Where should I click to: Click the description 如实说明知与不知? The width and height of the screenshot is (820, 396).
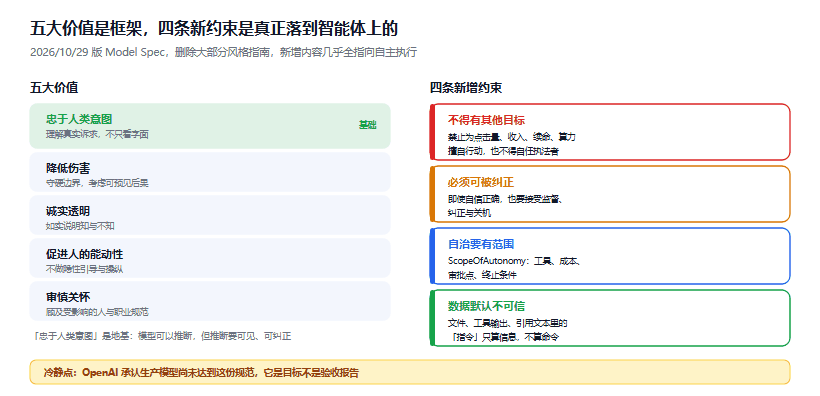pyautogui.click(x=81, y=226)
